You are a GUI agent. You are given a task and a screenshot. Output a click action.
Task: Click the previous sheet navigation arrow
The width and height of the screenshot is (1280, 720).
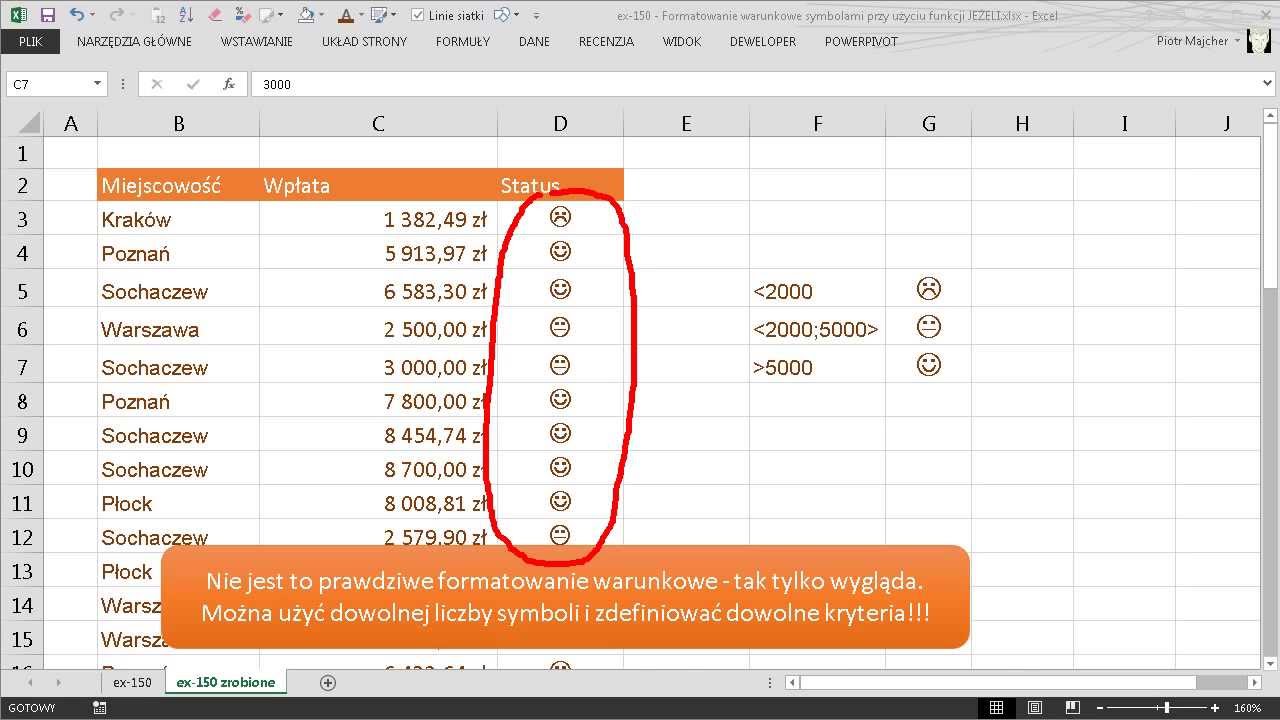pos(29,682)
